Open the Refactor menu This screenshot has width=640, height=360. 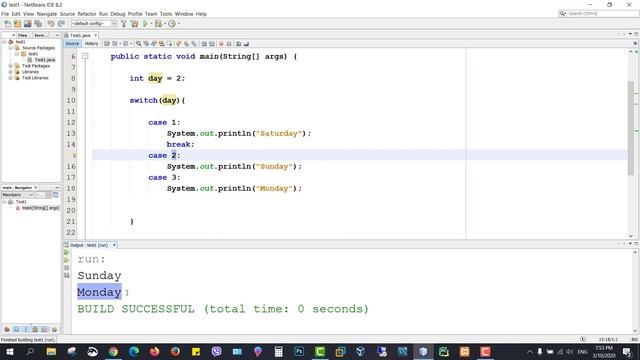click(x=87, y=14)
